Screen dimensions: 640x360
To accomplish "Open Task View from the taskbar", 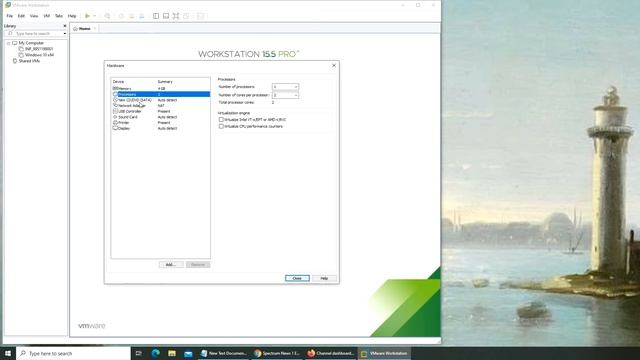I will pos(139,353).
